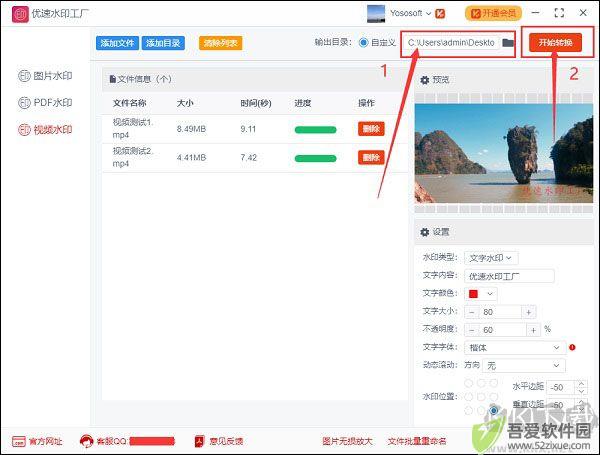Click the 8.49MB size cell
The height and width of the screenshot is (455, 600).
pos(191,129)
